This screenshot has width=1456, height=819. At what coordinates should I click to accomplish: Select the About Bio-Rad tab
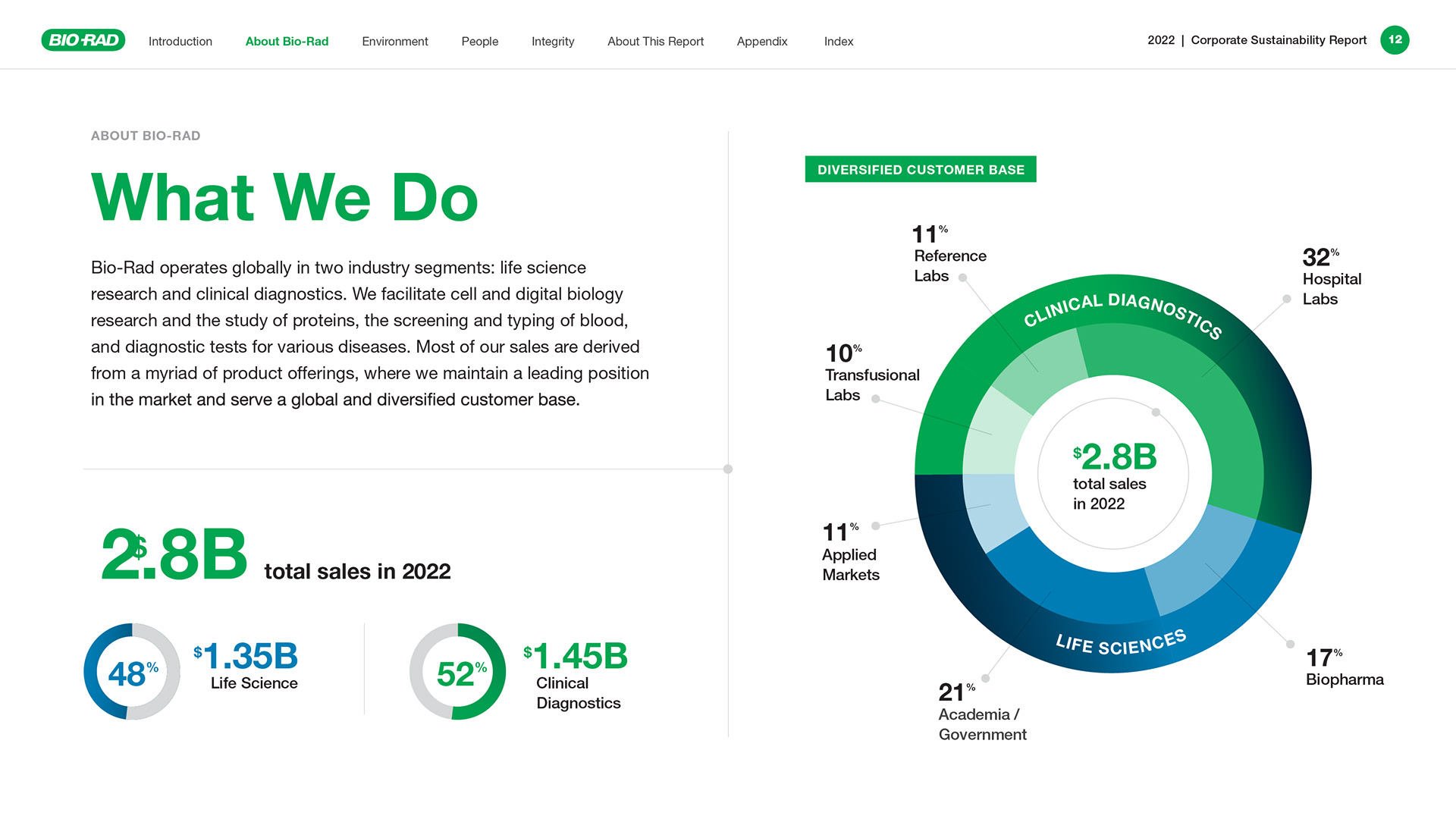pos(287,42)
